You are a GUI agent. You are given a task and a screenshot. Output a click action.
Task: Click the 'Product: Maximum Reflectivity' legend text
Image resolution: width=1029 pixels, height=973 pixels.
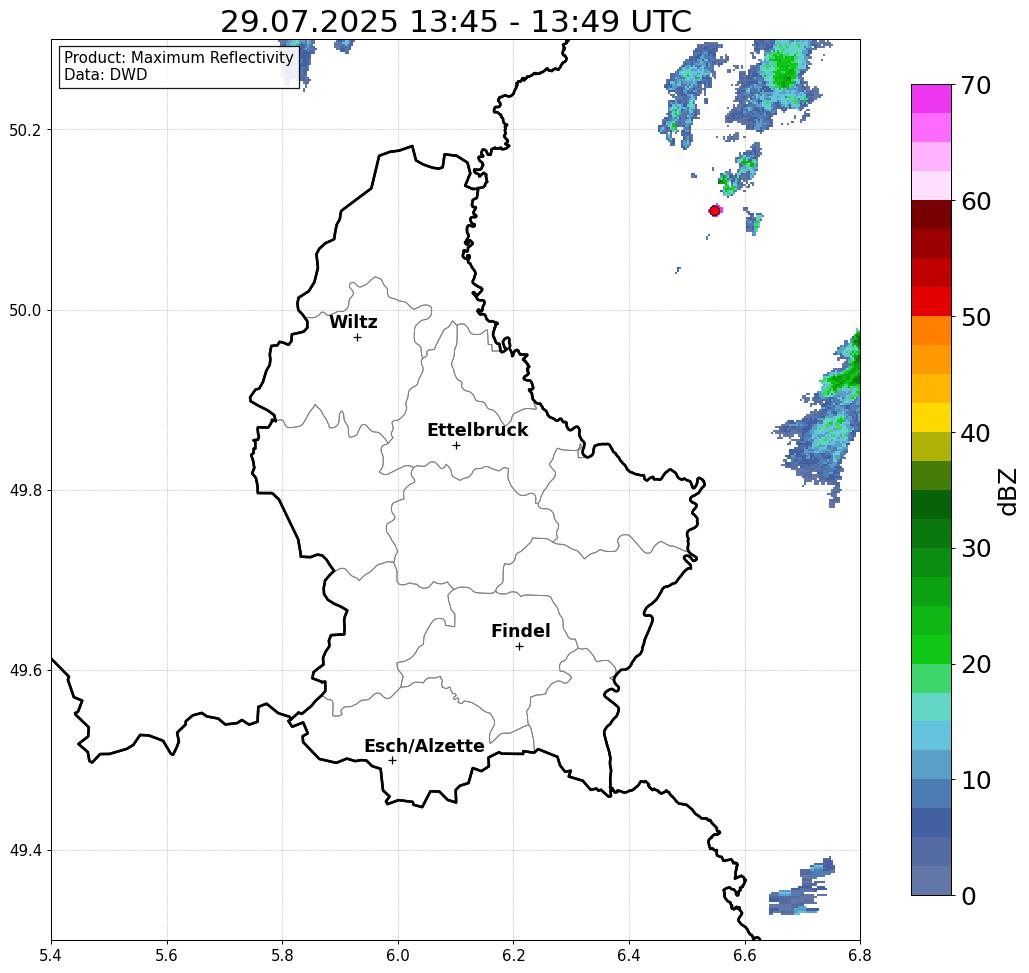pos(178,58)
